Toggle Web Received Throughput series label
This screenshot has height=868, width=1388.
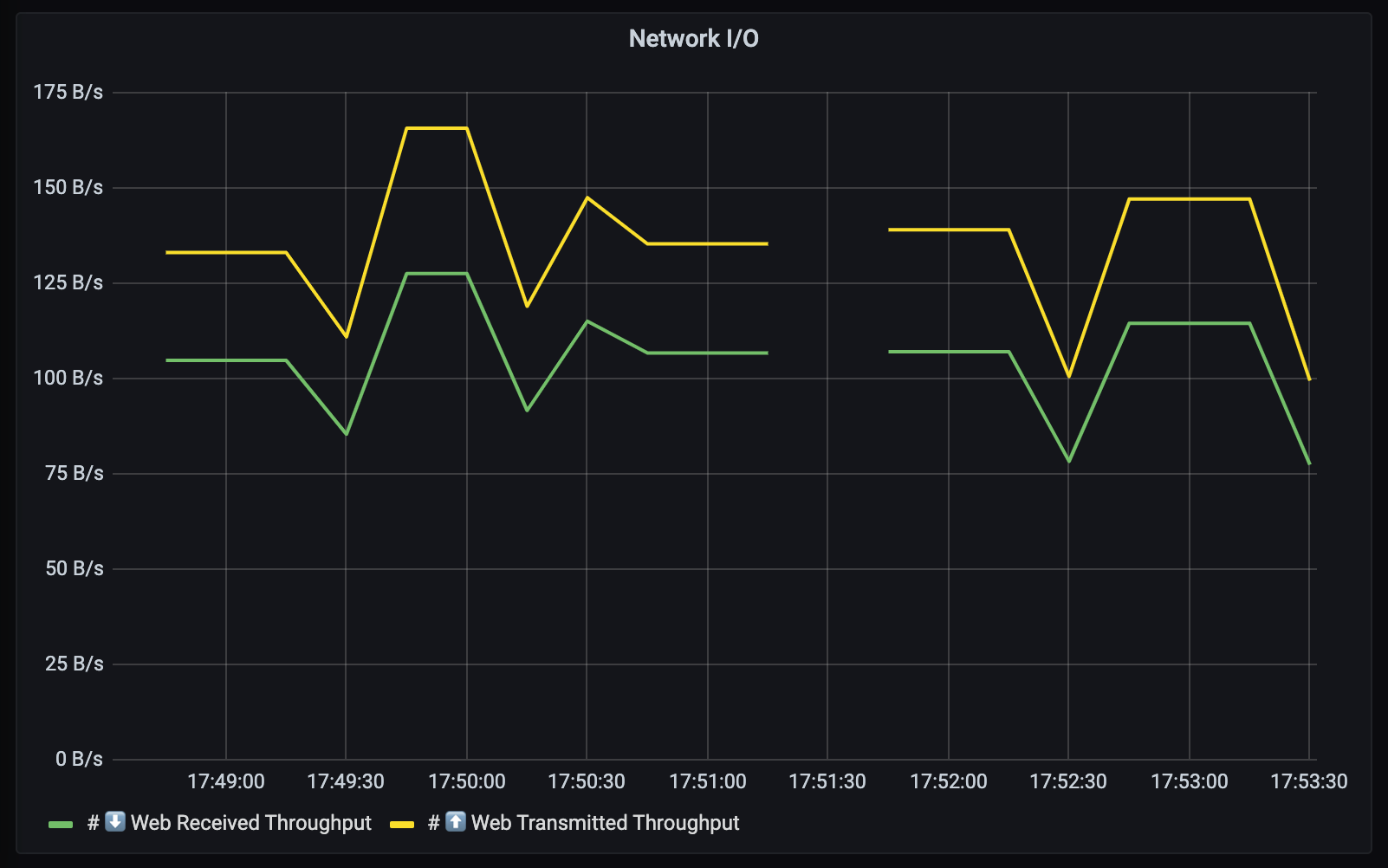250,823
